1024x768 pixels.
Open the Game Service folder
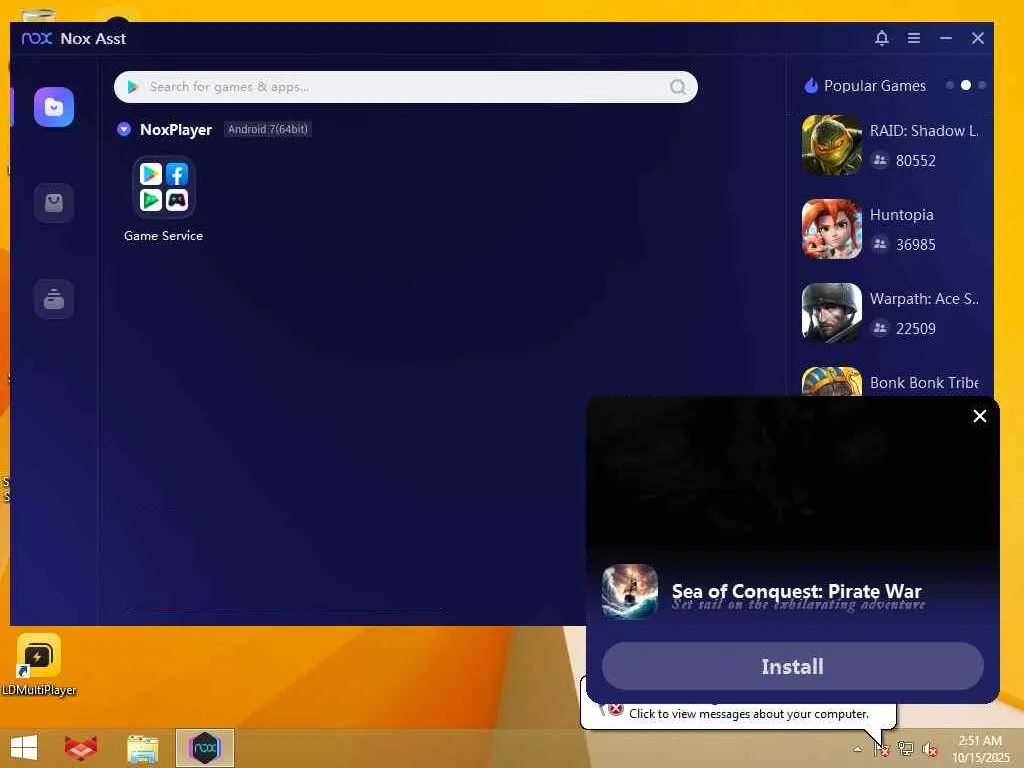pos(163,188)
